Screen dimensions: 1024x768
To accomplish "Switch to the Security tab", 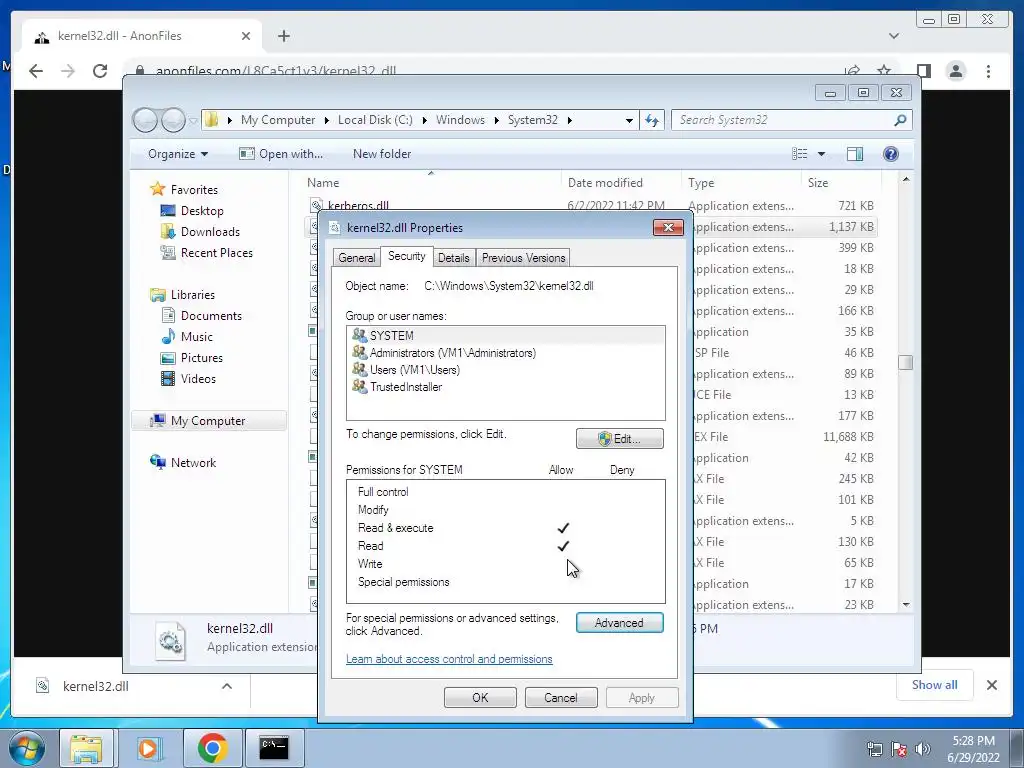I will tap(406, 256).
